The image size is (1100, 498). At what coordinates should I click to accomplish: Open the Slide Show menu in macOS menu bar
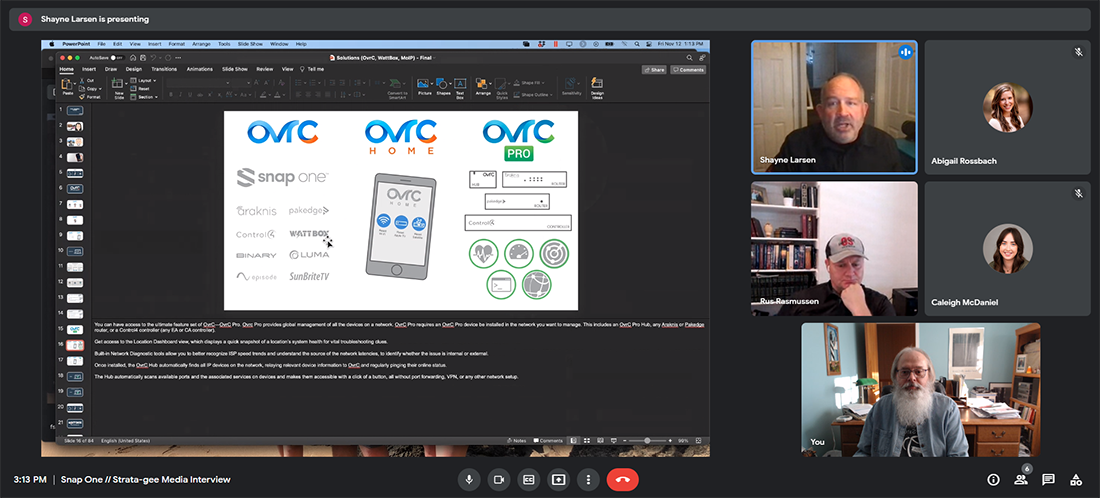[x=250, y=43]
